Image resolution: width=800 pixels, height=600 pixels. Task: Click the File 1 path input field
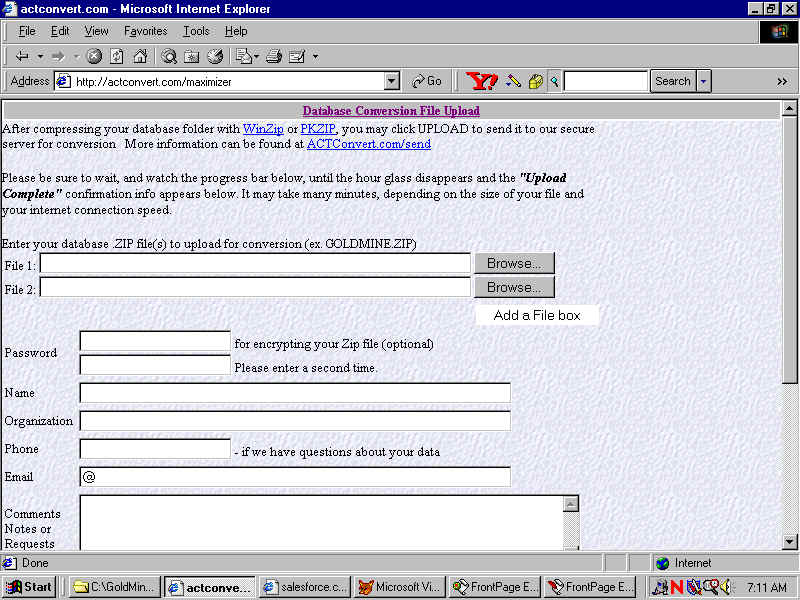(255, 264)
